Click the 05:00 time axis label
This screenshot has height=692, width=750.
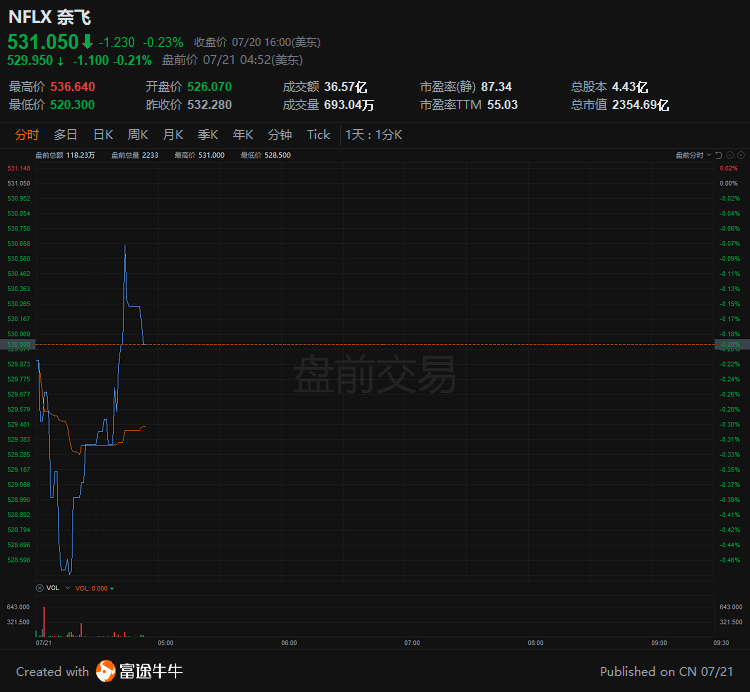[x=165, y=643]
